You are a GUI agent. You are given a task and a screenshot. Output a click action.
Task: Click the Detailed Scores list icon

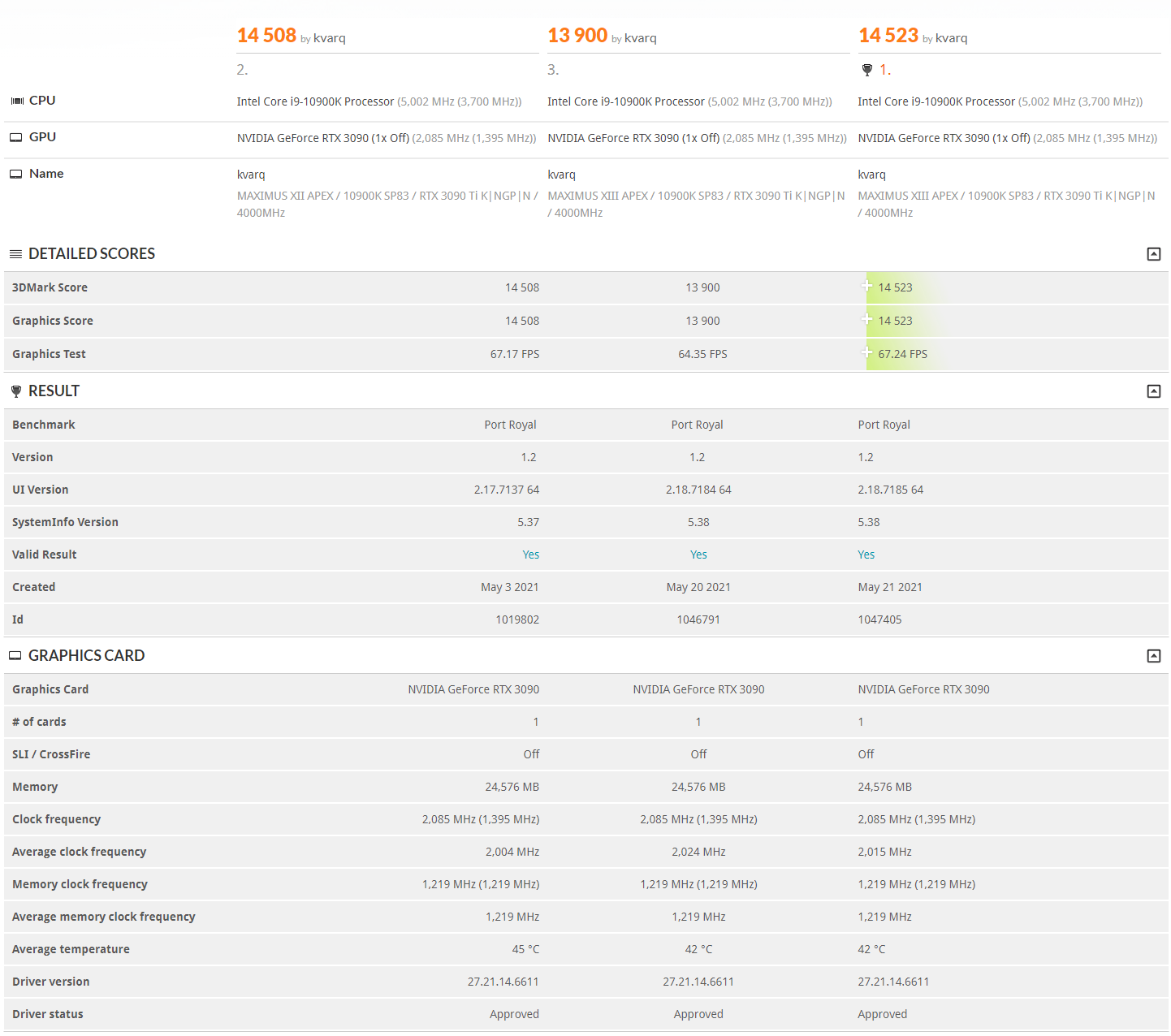click(x=15, y=254)
